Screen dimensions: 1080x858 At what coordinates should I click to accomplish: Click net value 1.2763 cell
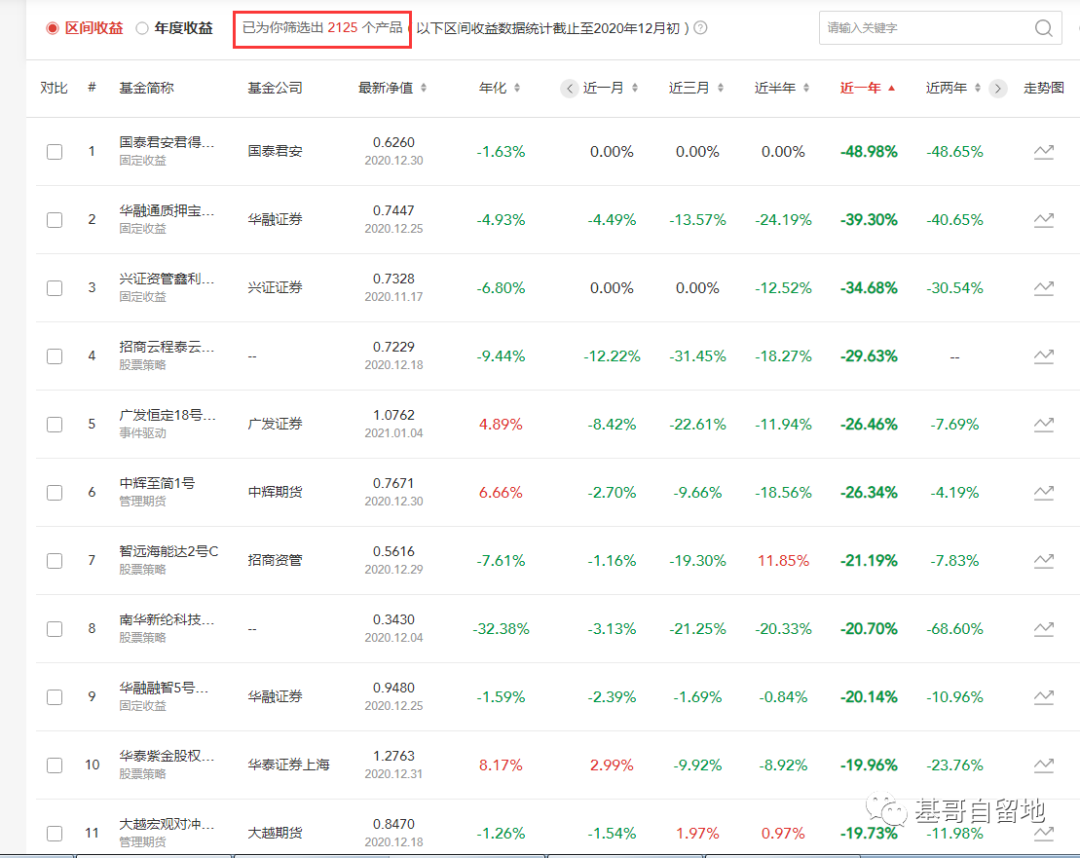coord(394,756)
